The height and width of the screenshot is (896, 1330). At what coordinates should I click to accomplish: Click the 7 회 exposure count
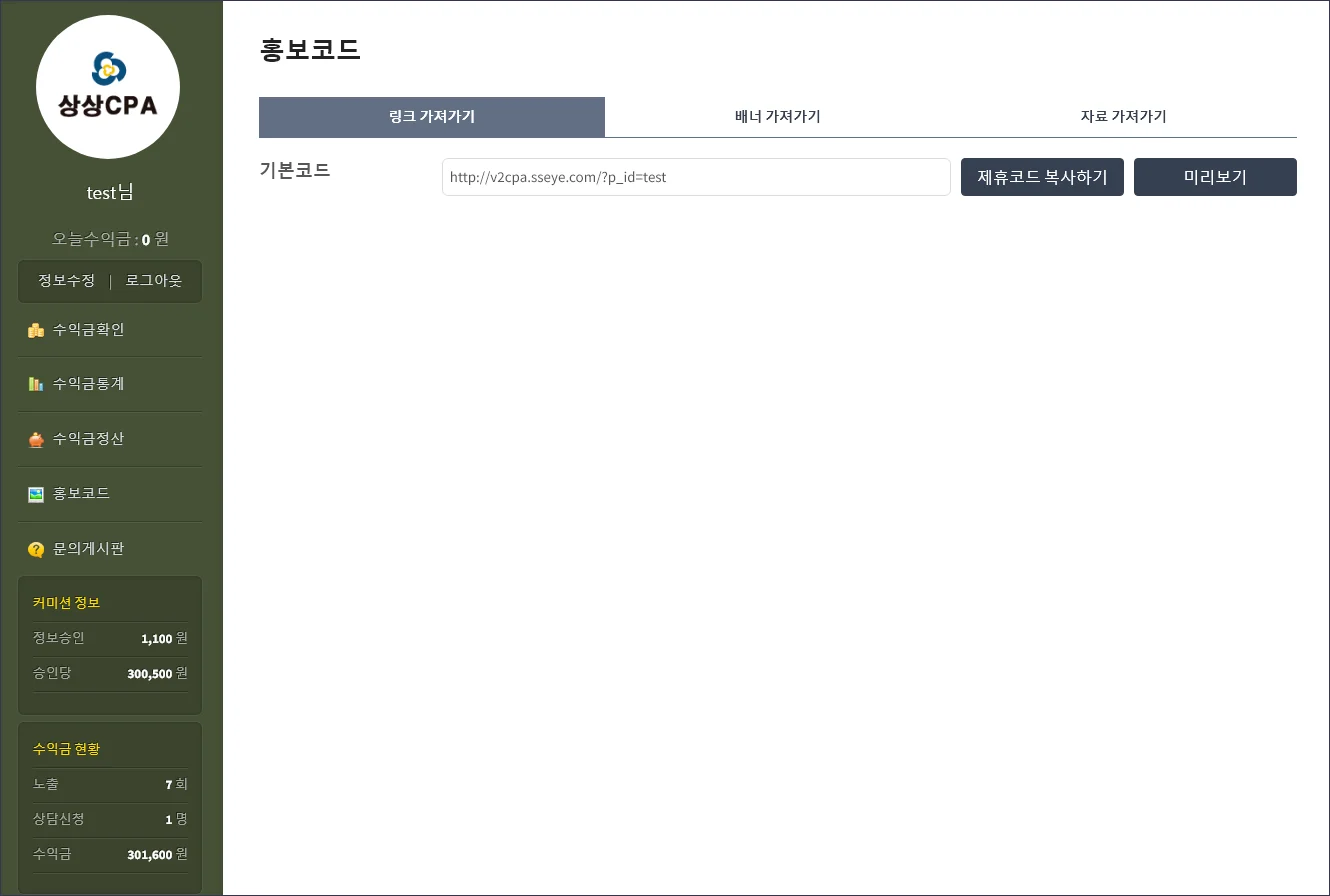pyautogui.click(x=176, y=784)
